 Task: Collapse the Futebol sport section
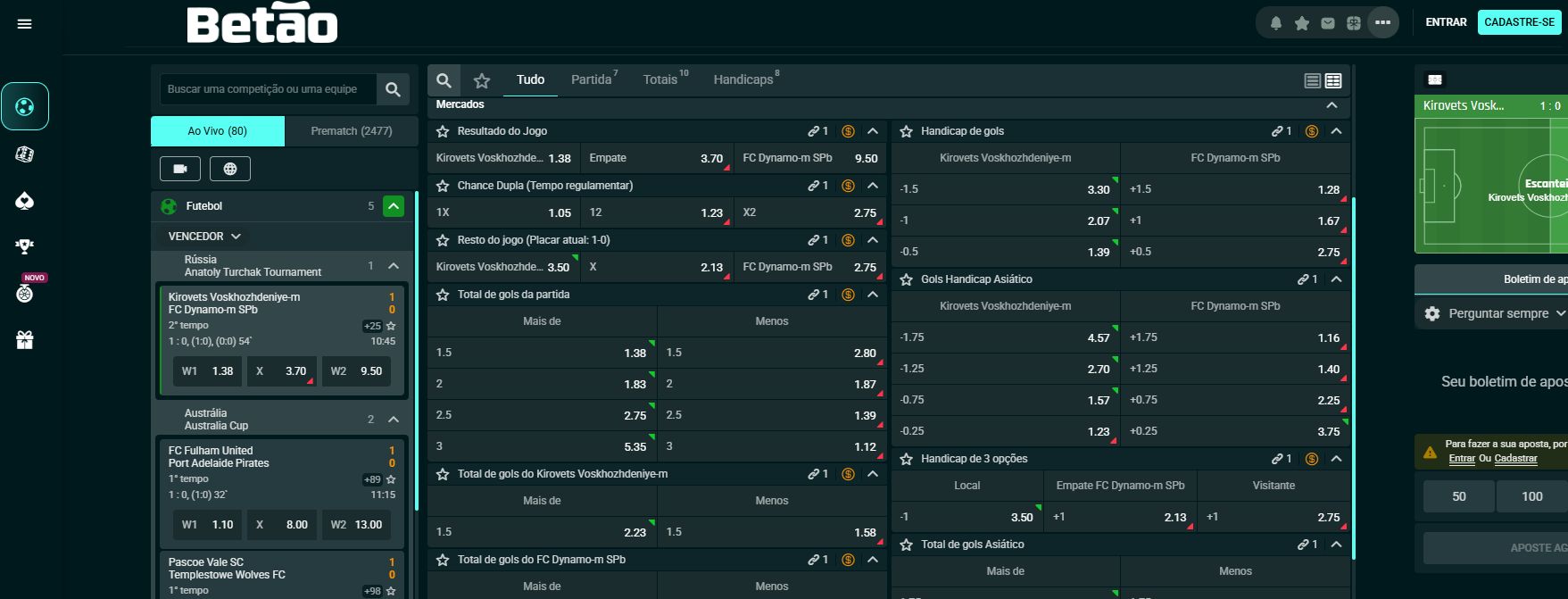(x=393, y=206)
